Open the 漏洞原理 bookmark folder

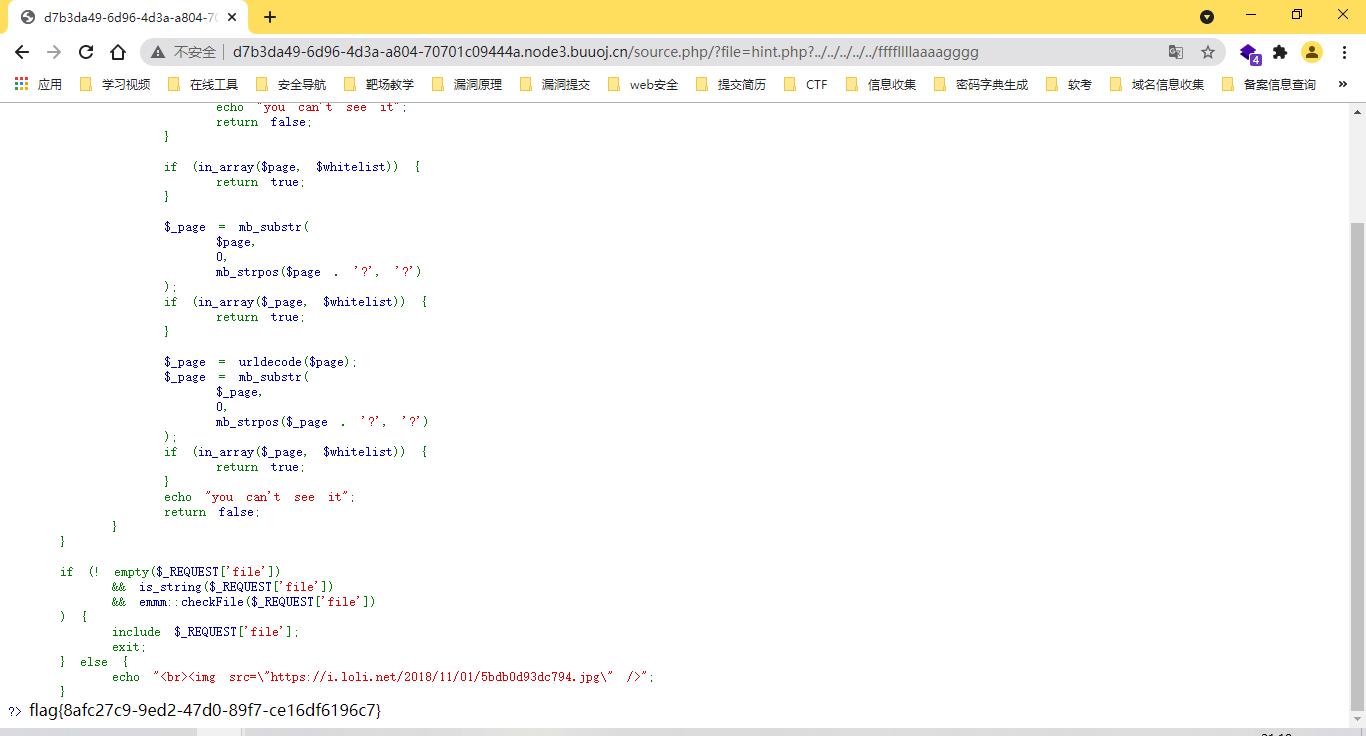[466, 85]
